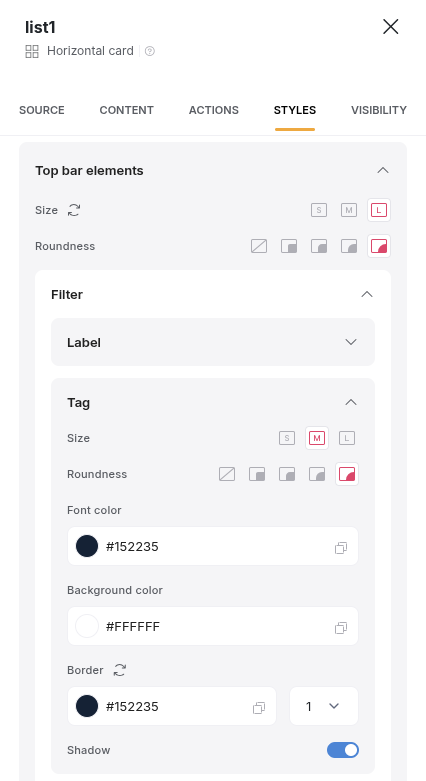Switch to the CONTENT tab
This screenshot has width=426, height=781.
tap(127, 110)
